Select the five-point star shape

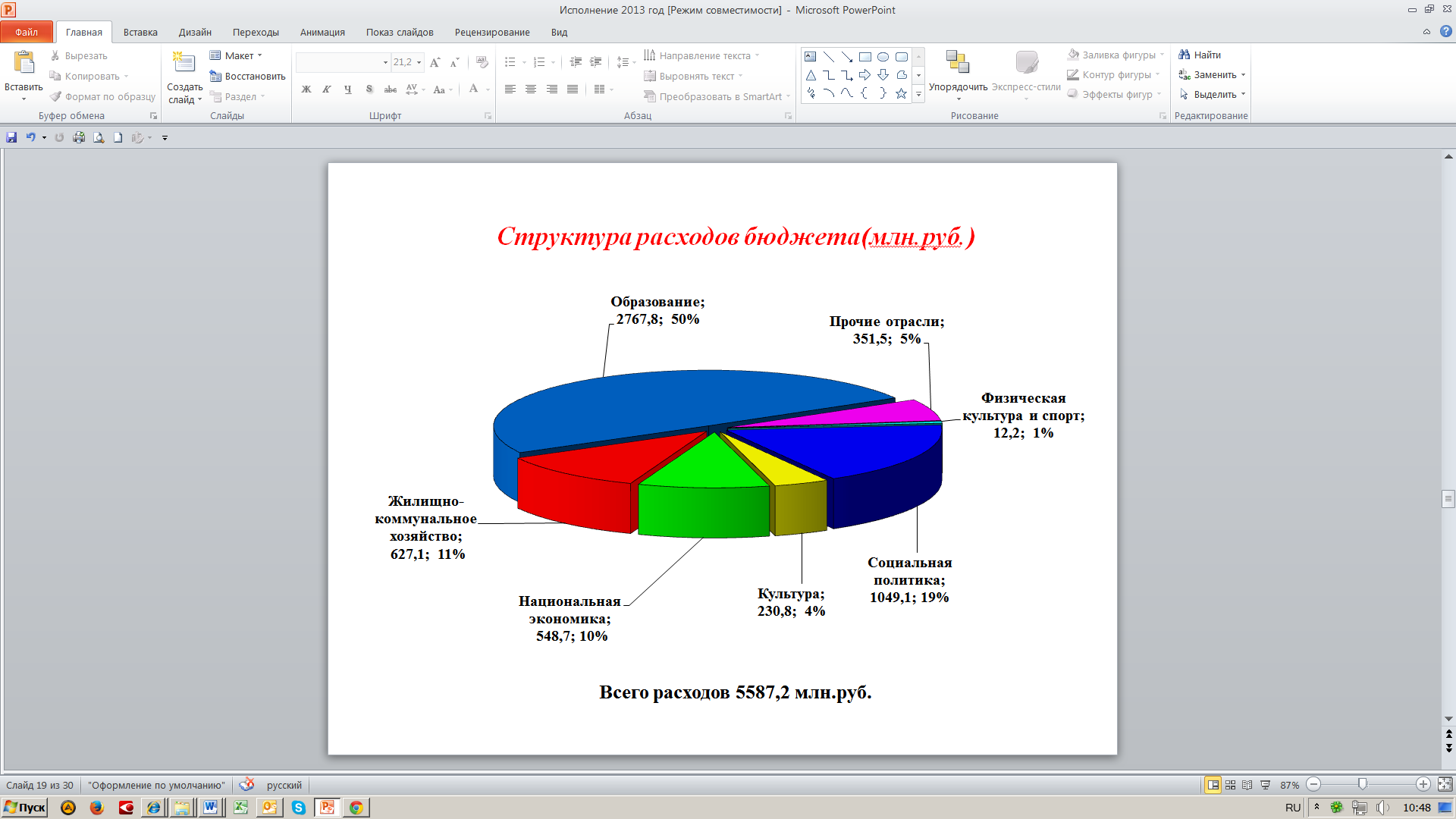click(901, 93)
